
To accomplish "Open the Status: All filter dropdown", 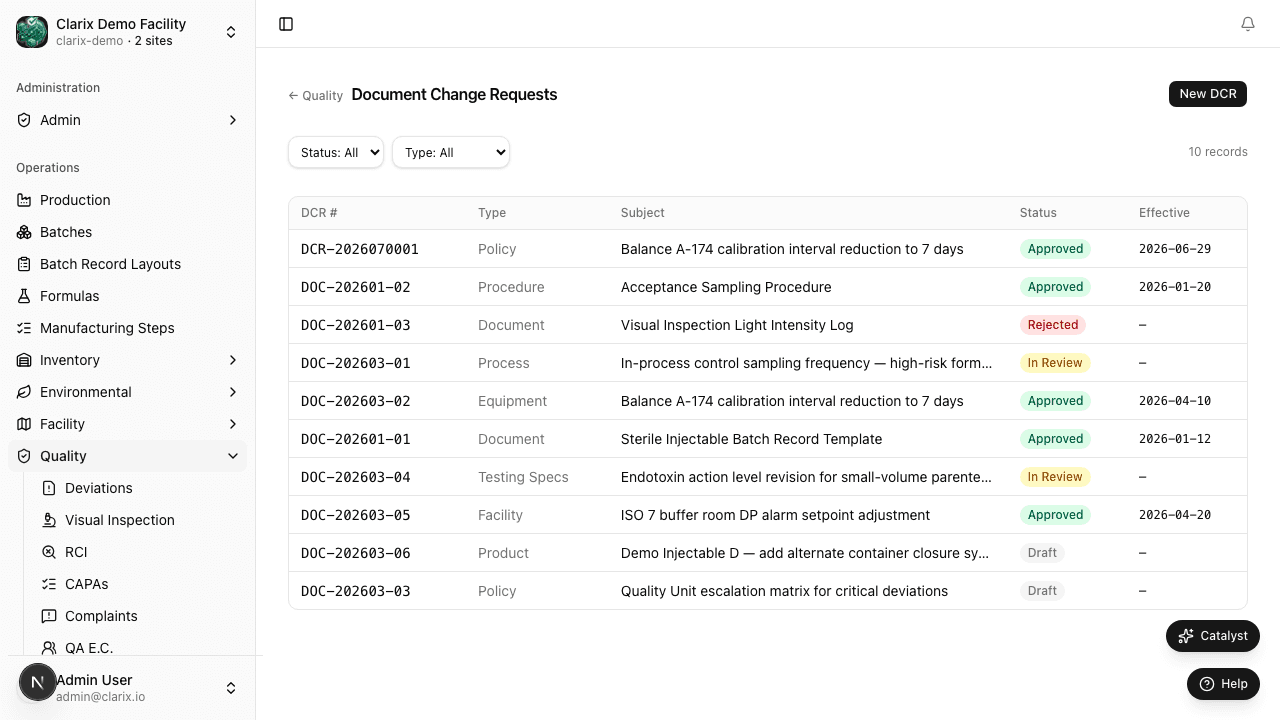I will [336, 152].
